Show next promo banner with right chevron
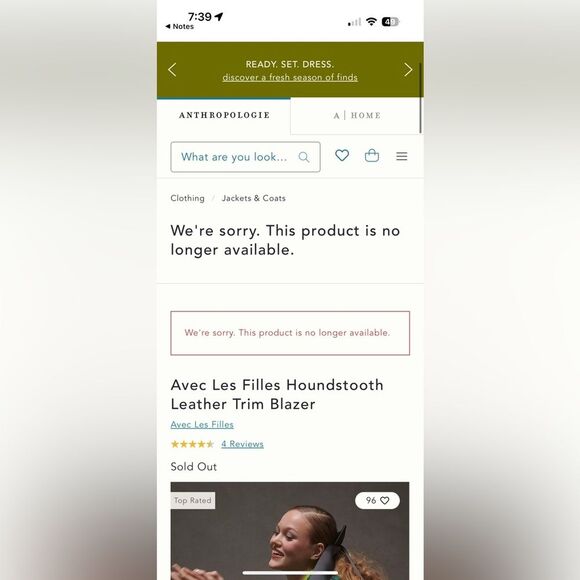The image size is (580, 580). [x=408, y=70]
